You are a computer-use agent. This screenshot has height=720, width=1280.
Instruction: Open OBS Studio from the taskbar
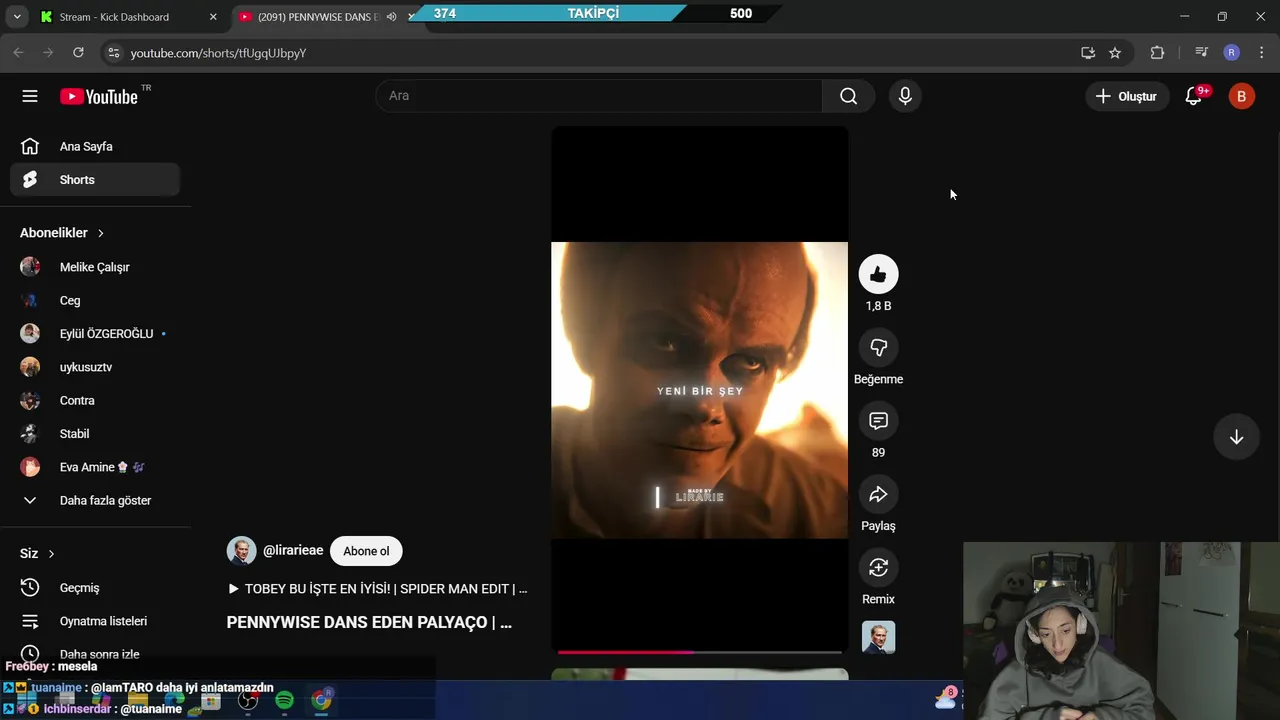(x=248, y=700)
